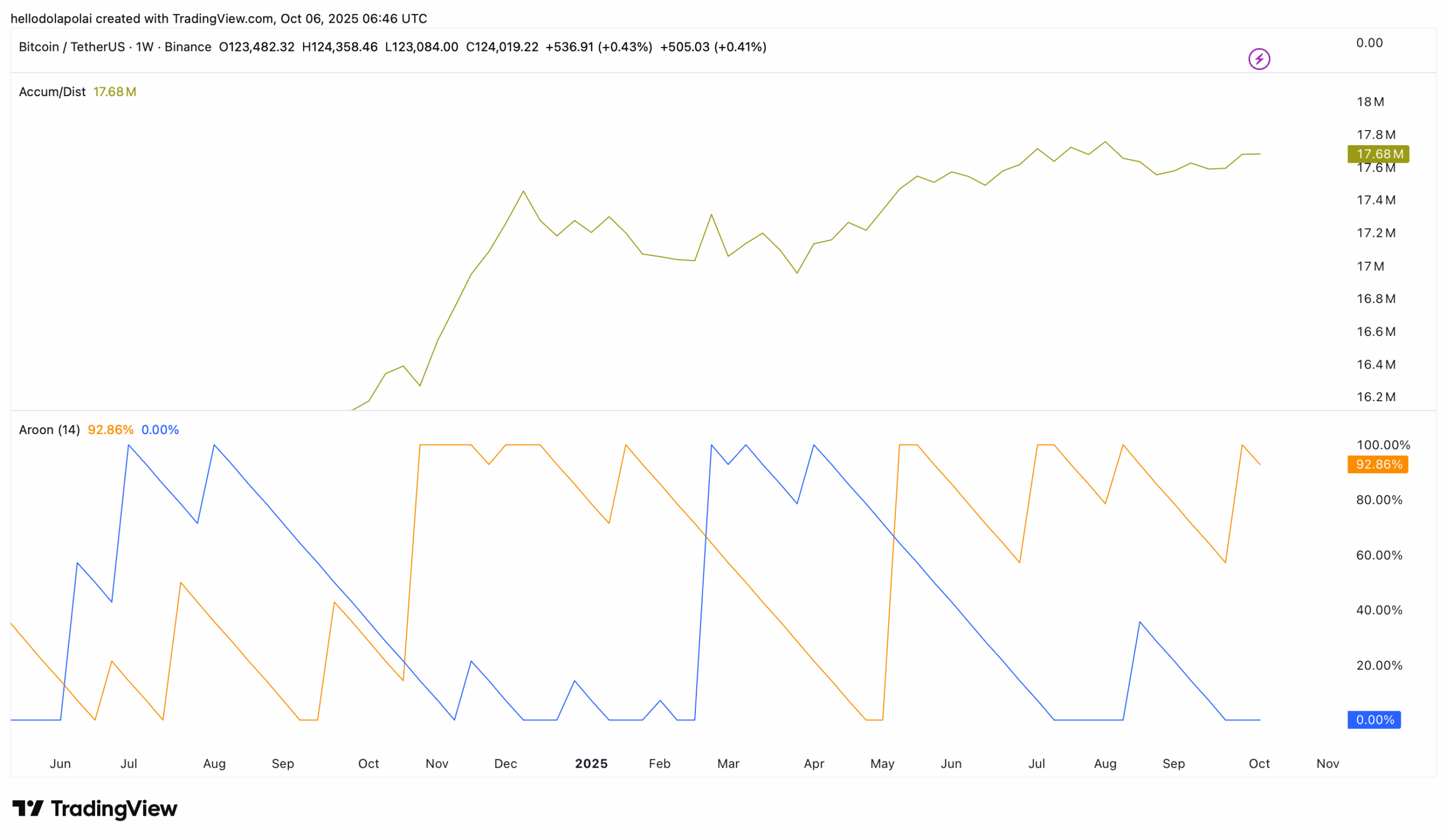
Task: Click the orange 92.86% axis value tag
Action: click(x=1377, y=465)
